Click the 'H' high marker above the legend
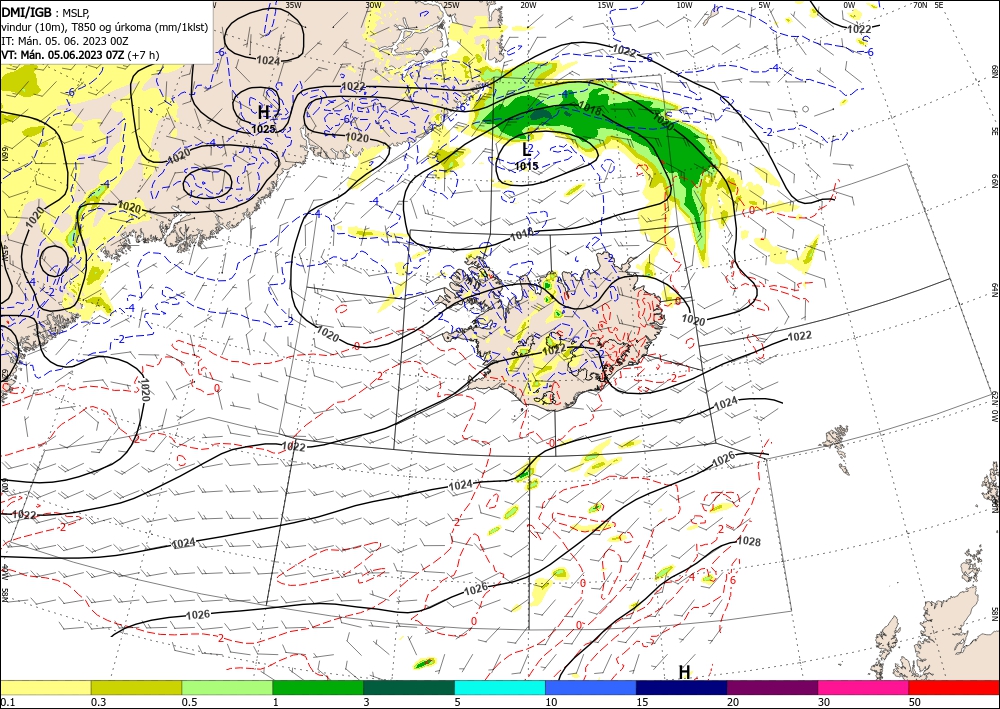The height and width of the screenshot is (709, 1000). pos(684,672)
